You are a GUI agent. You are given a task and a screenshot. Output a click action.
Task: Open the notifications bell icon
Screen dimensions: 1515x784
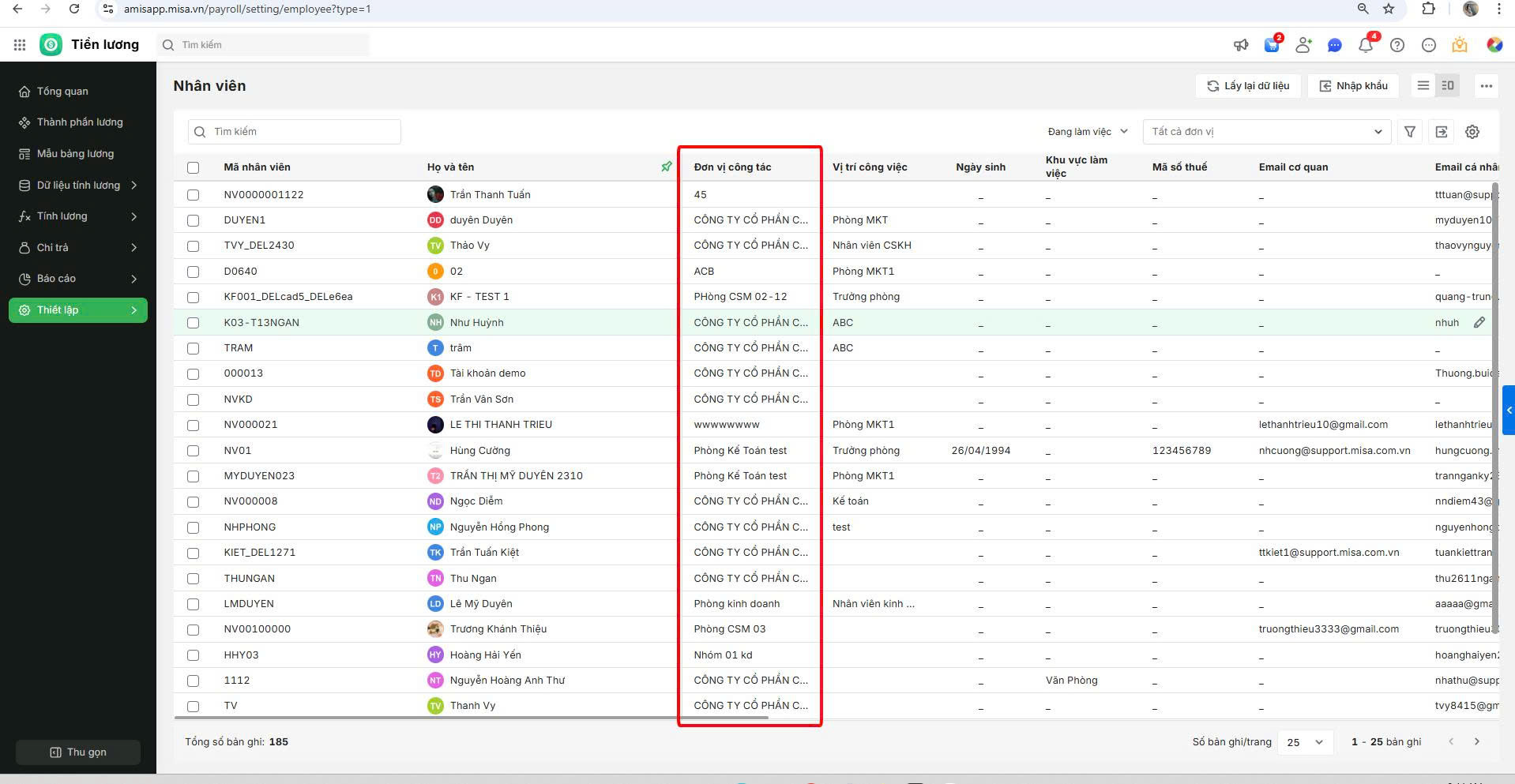coord(1366,45)
